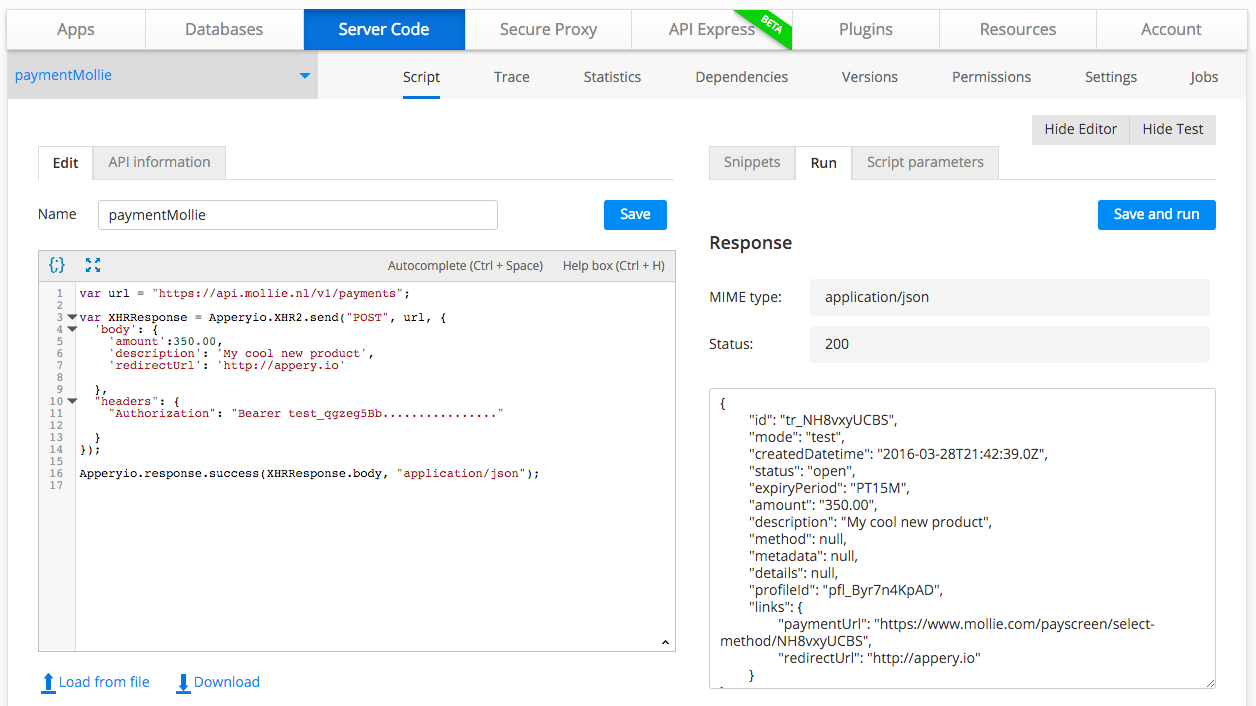Open the API Express beta tab

point(712,29)
